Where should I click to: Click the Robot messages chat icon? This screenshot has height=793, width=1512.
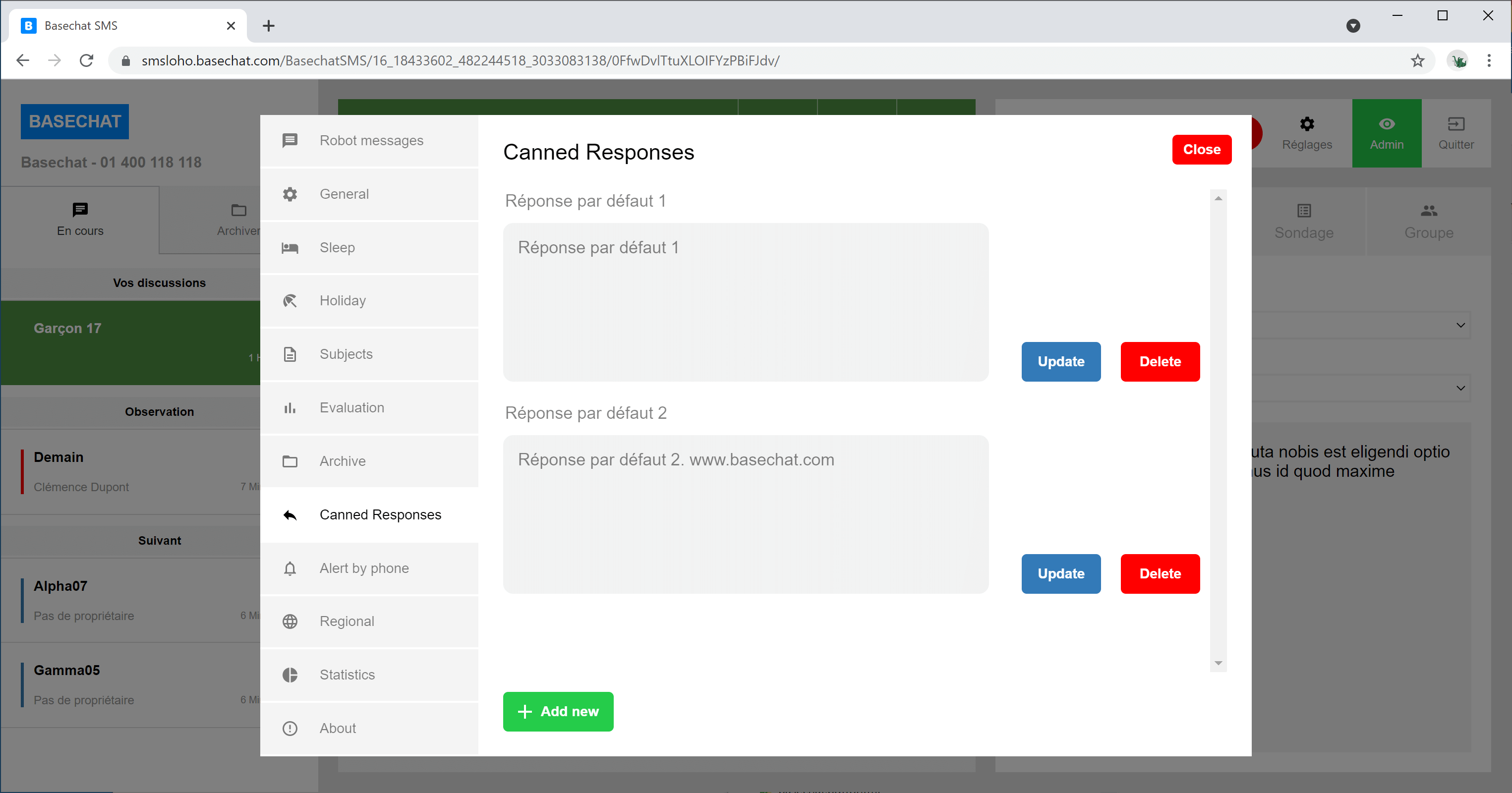290,141
